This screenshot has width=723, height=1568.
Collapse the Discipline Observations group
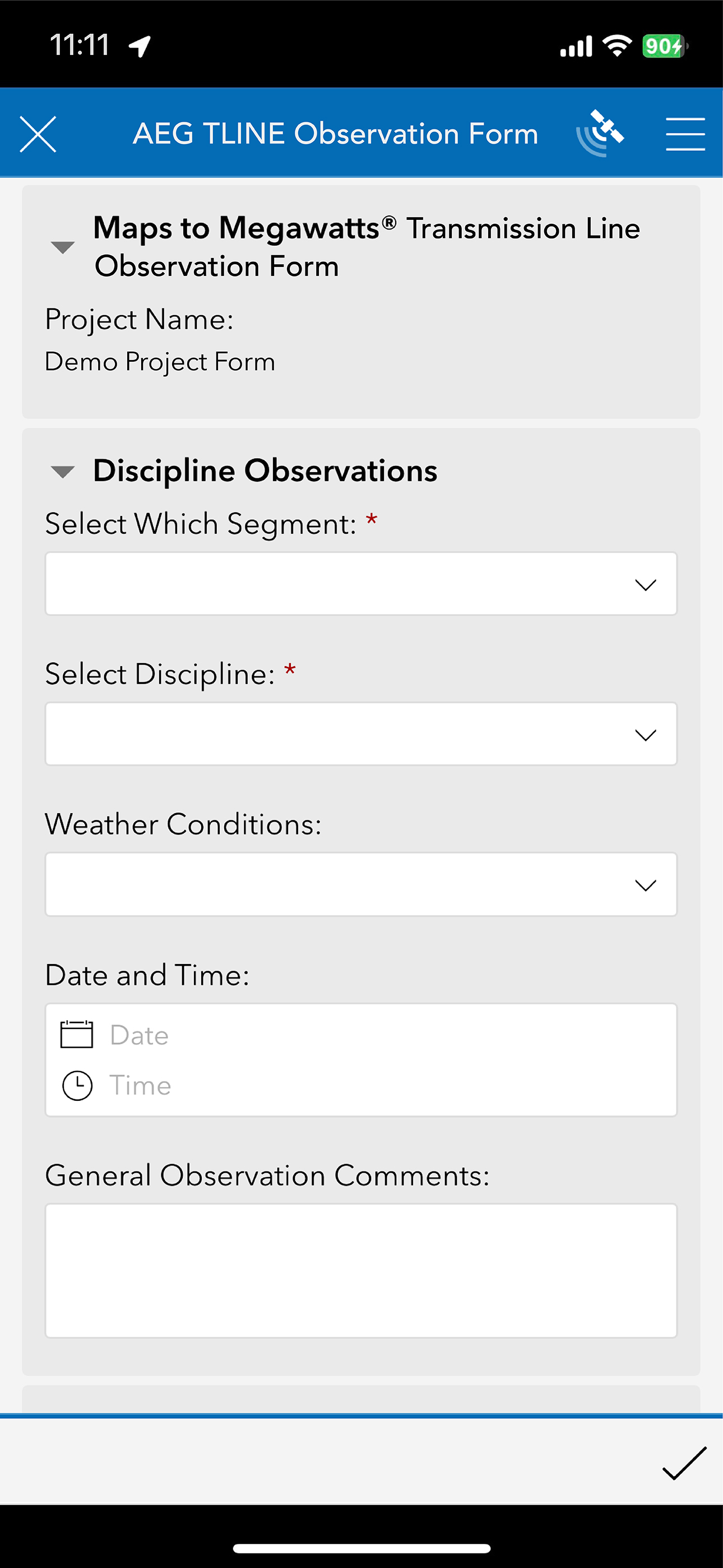click(x=63, y=472)
